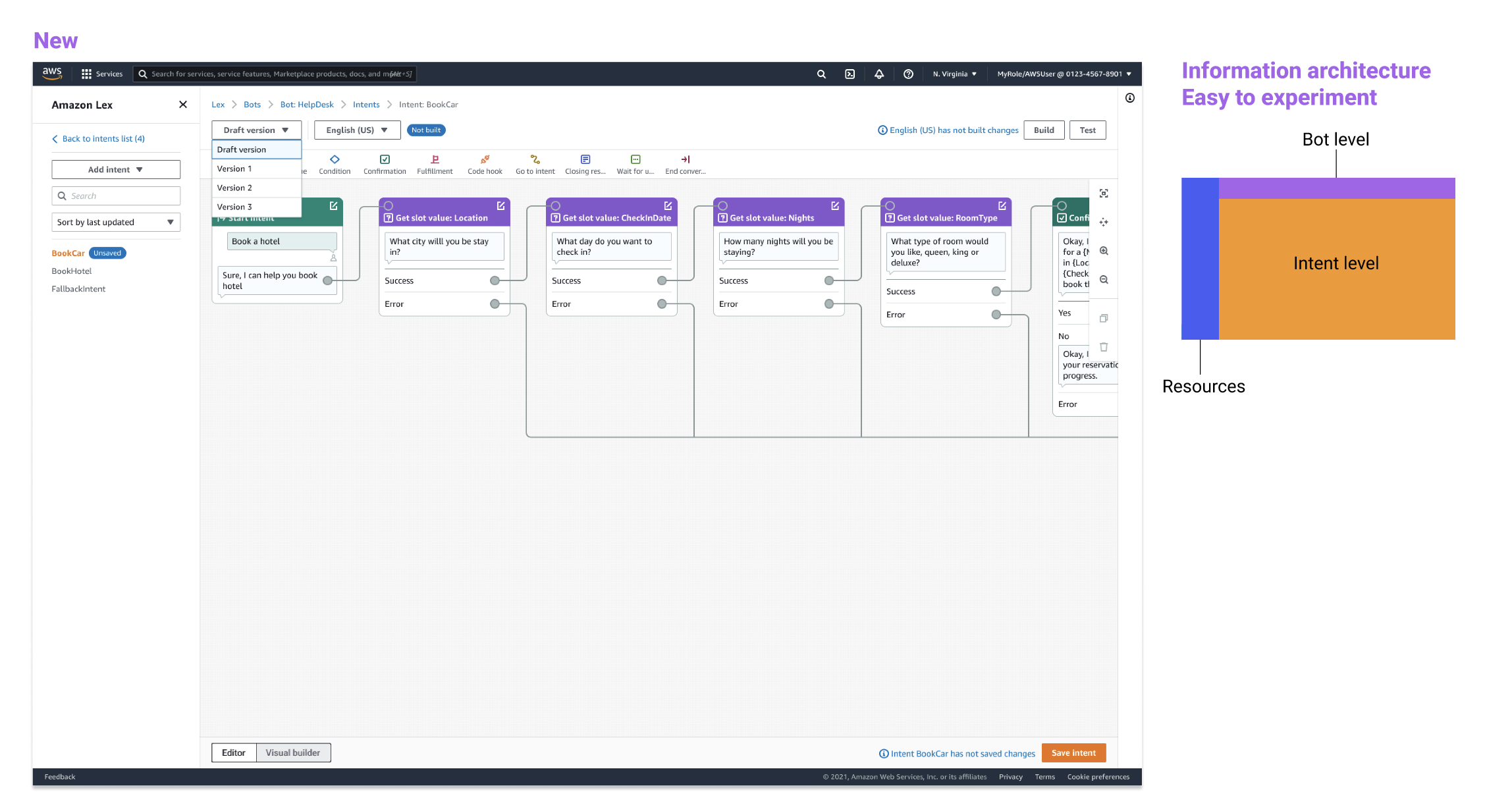Image resolution: width=1512 pixels, height=794 pixels.
Task: Open Cookie preferences in footer
Action: coord(1098,777)
